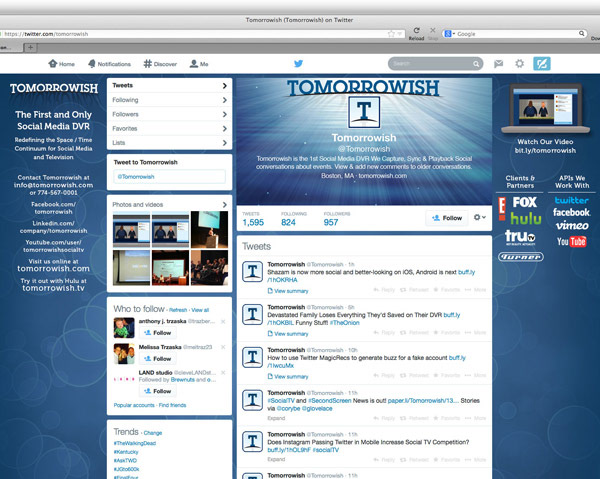
Task: Follow LAND studio
Action: click(158, 391)
